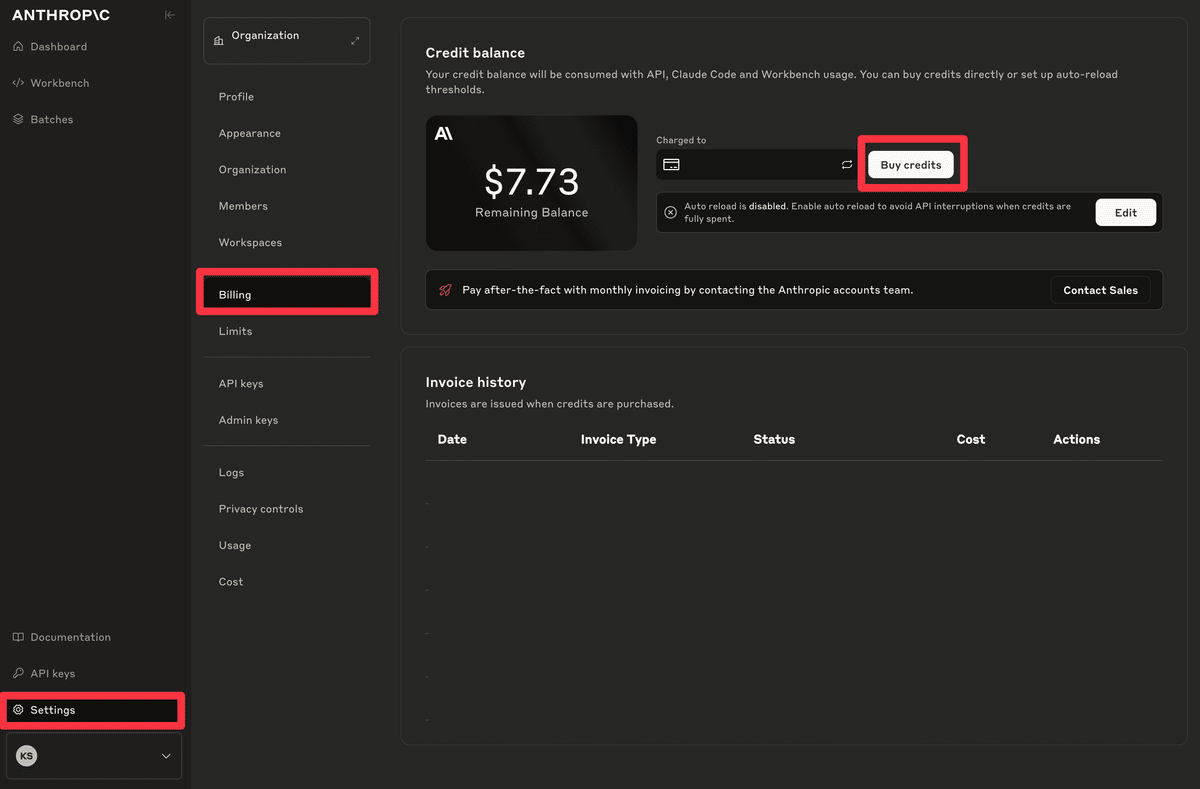
Task: Collapse the sidebar with the arrow at top
Action: point(169,14)
